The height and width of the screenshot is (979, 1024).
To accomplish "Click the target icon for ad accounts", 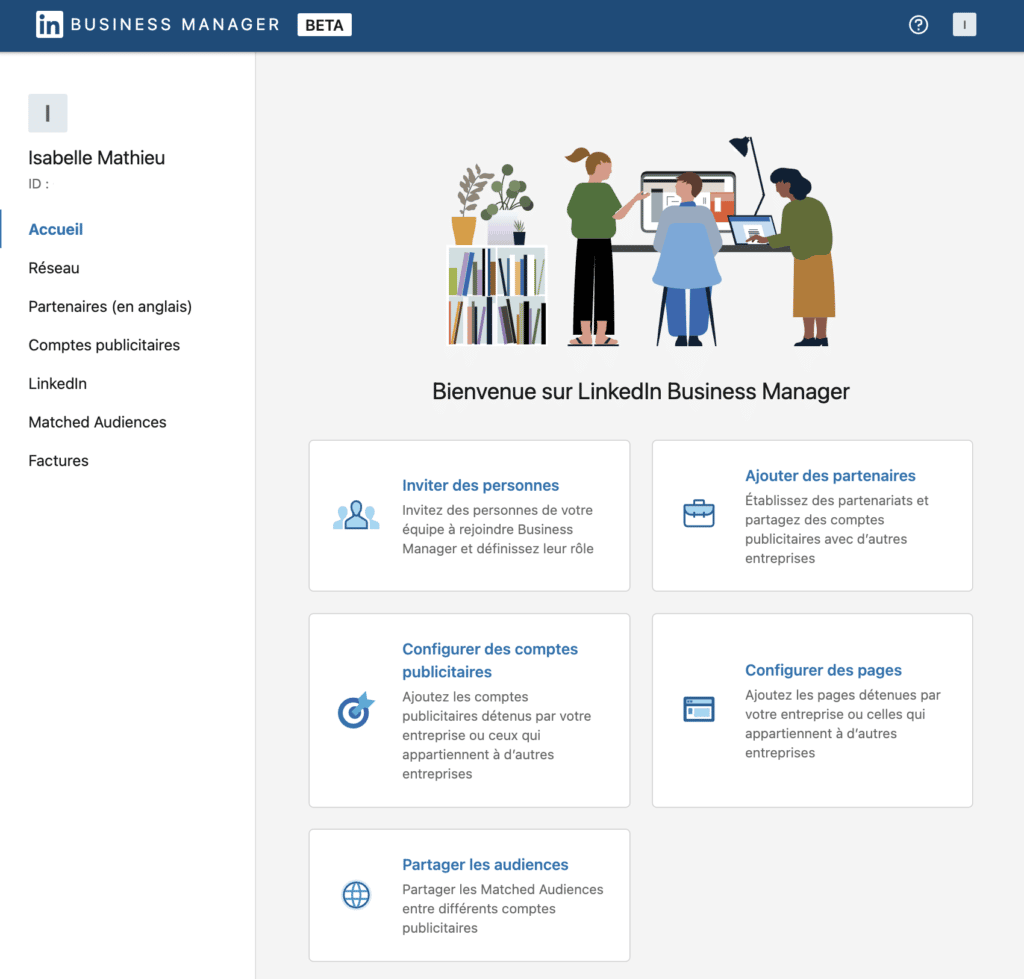I will [355, 710].
